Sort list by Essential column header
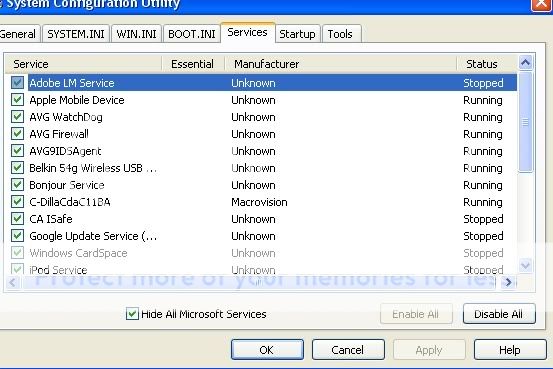 click(x=193, y=64)
